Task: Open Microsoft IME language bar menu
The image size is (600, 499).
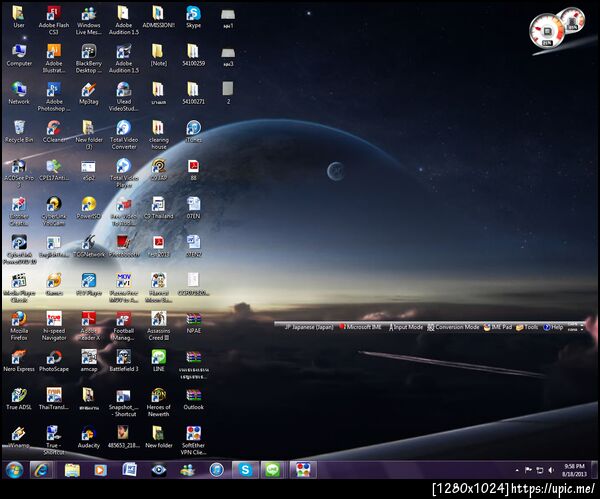Action: coord(360,327)
